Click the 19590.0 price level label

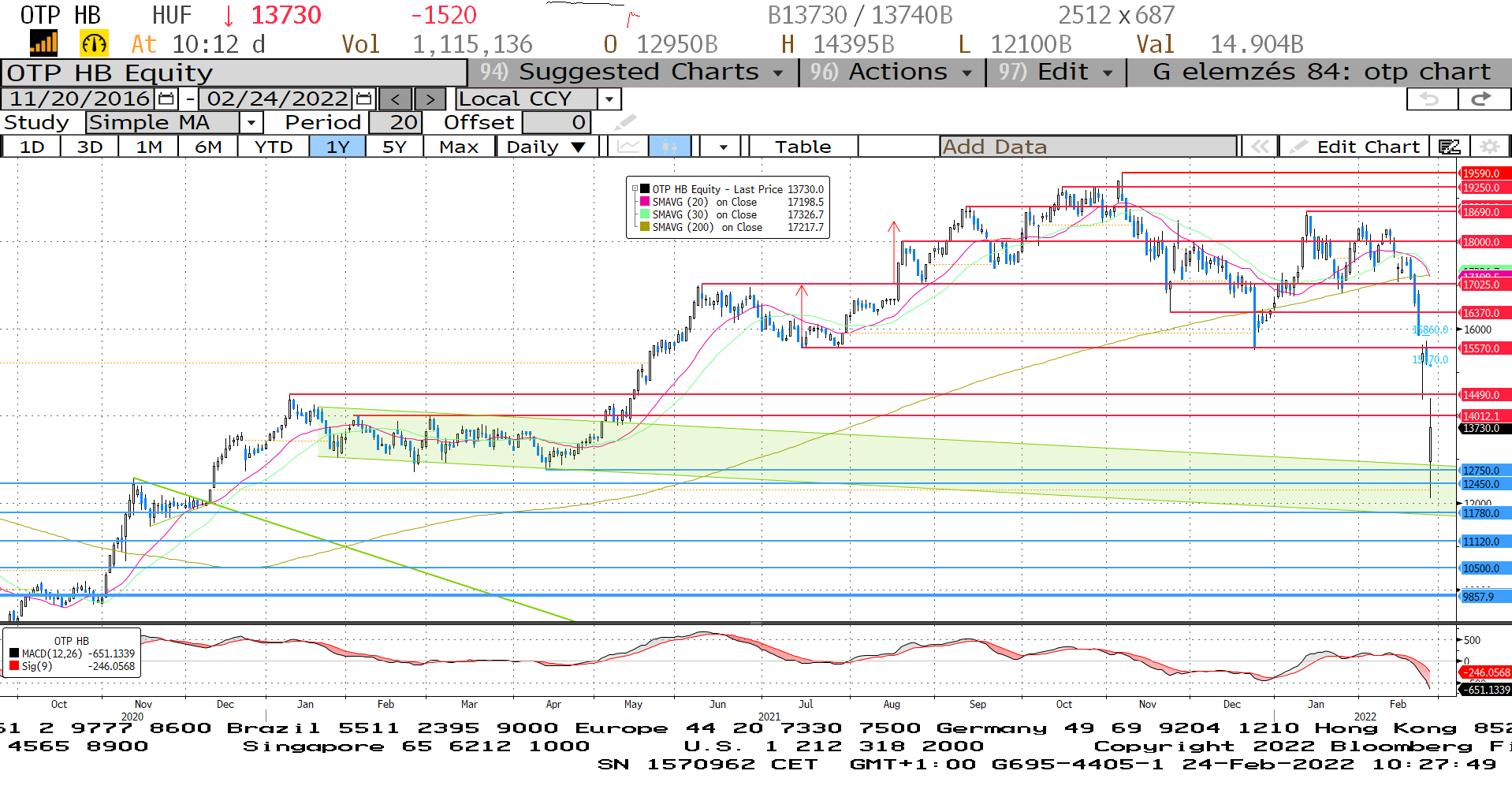tap(1484, 173)
